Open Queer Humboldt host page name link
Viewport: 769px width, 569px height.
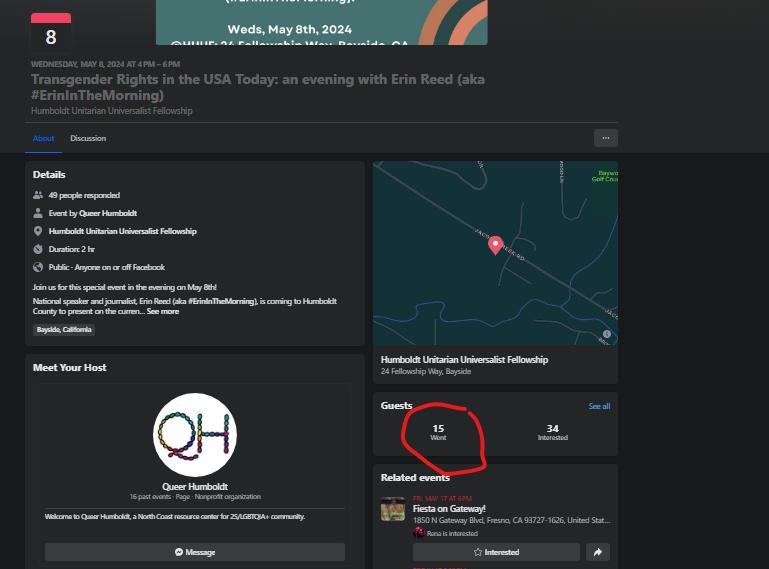pyautogui.click(x=195, y=487)
